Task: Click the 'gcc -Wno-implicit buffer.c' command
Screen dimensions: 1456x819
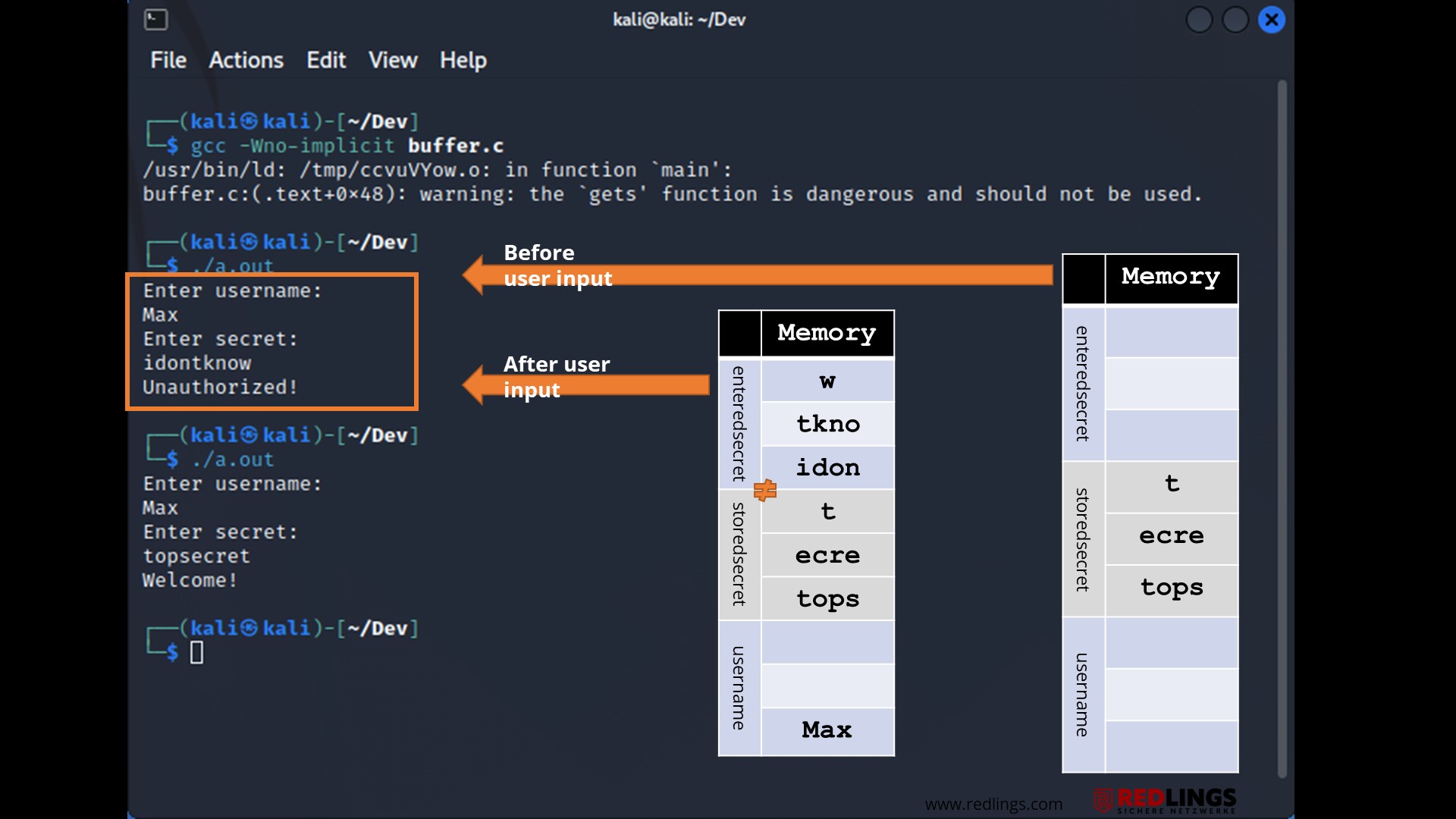Action: [x=347, y=146]
